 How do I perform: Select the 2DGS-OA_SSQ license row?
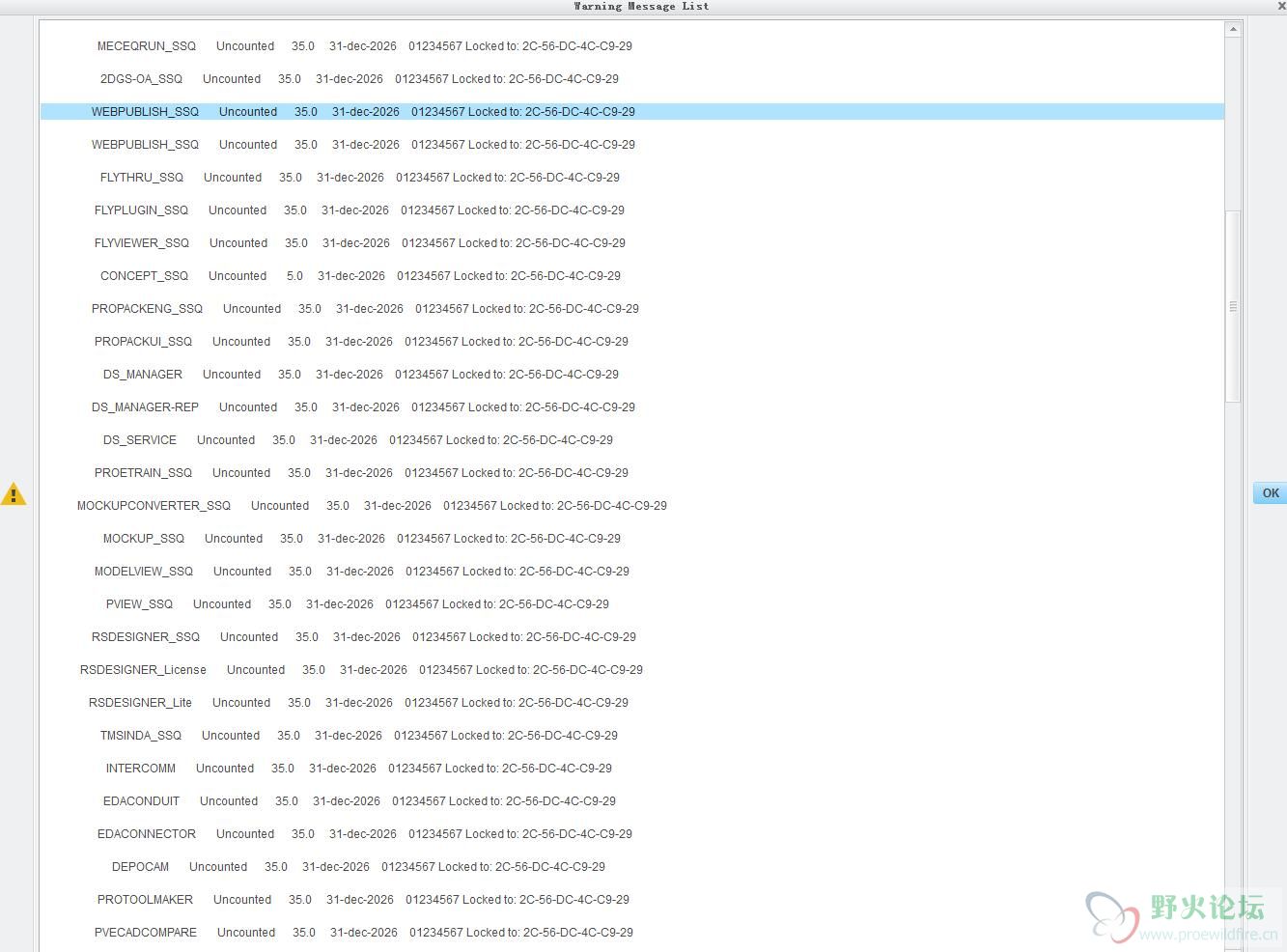pos(632,79)
